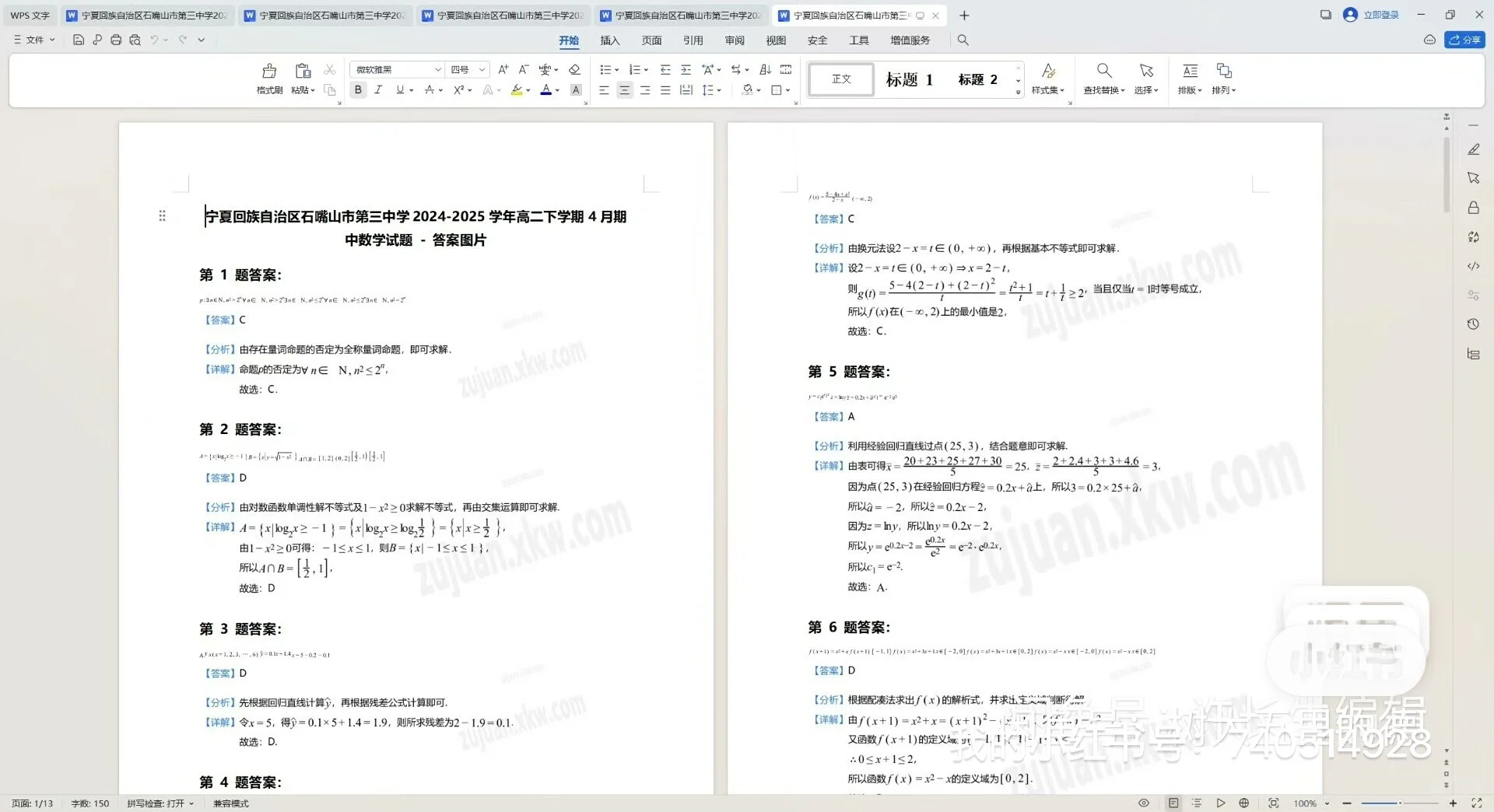This screenshot has height=812, width=1494.
Task: Click the text highlight color icon
Action: pyautogui.click(x=517, y=90)
